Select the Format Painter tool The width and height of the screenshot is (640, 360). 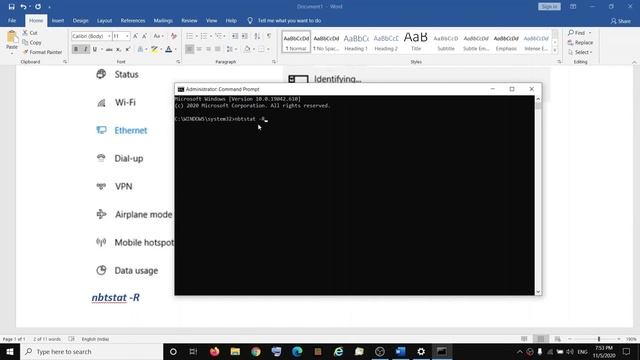(42, 52)
